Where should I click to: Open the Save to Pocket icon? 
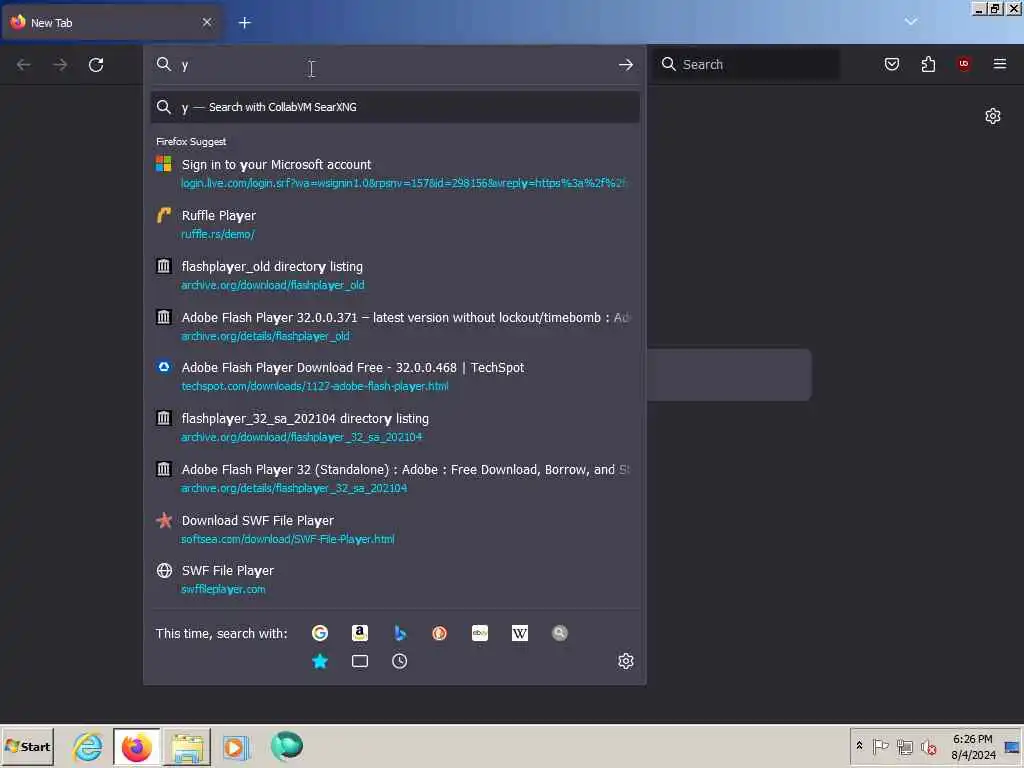tap(892, 64)
